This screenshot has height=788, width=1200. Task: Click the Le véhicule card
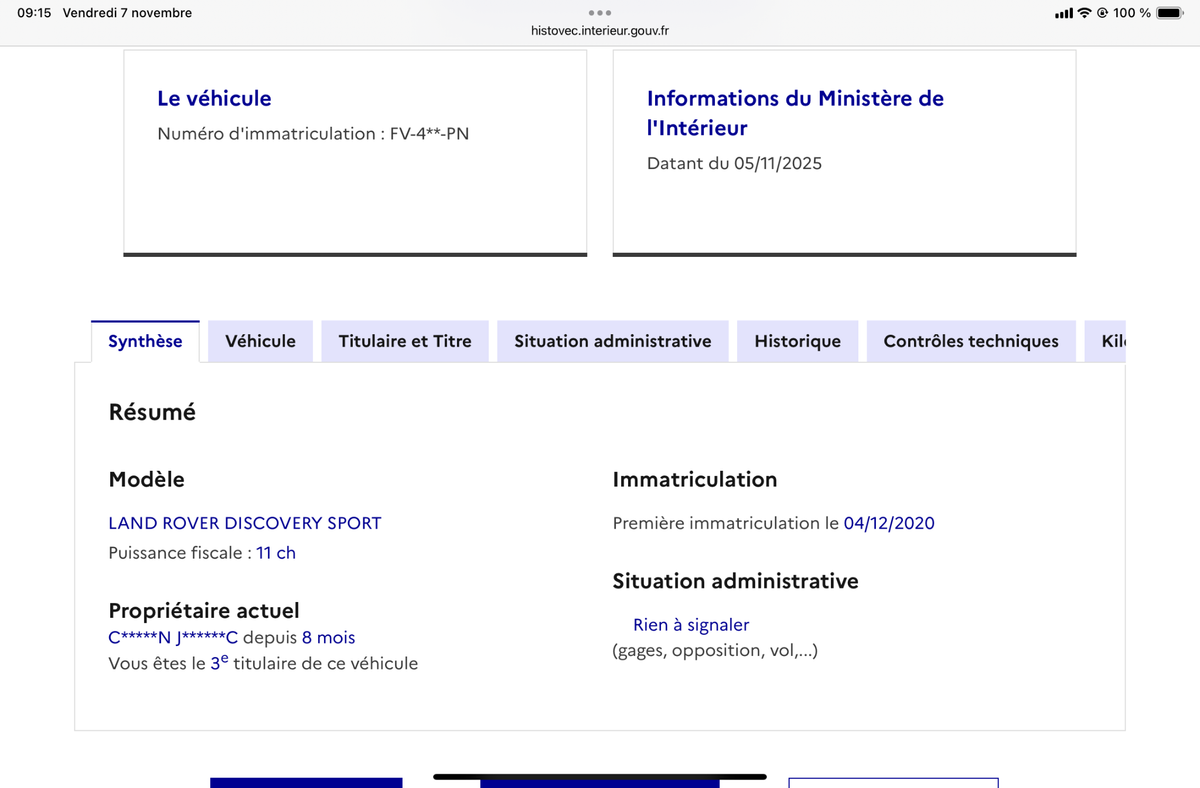tap(355, 153)
